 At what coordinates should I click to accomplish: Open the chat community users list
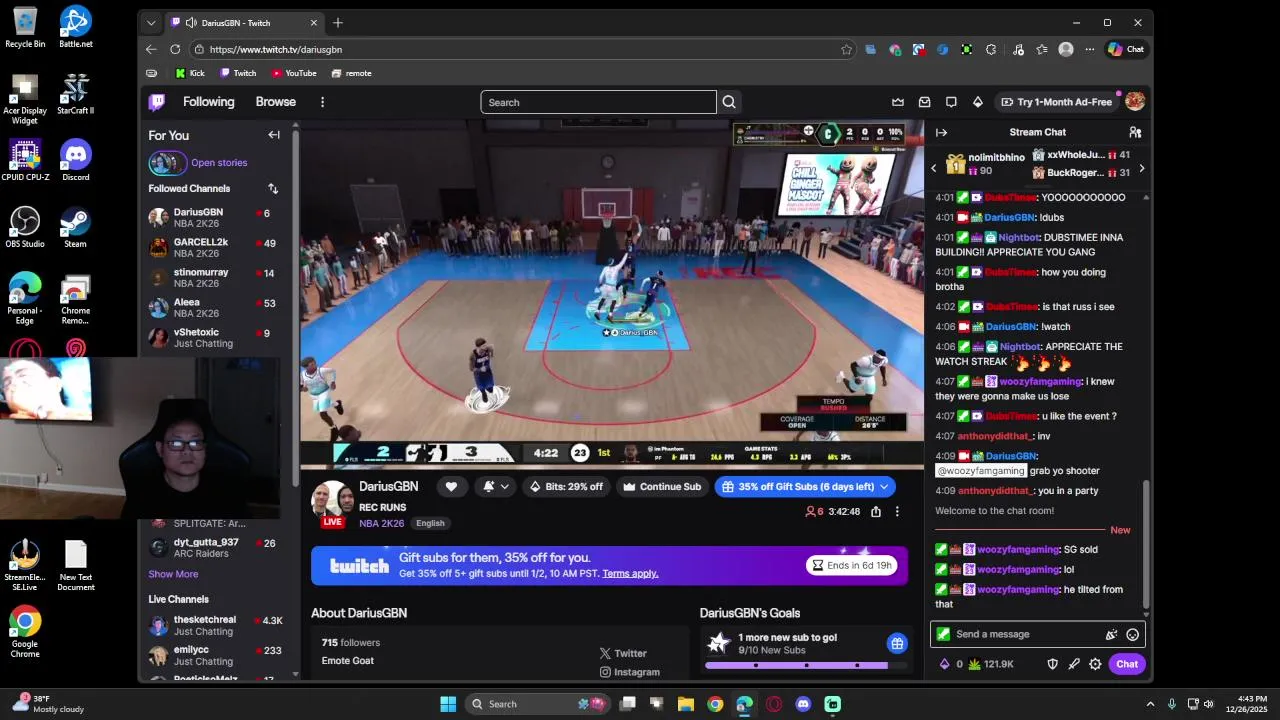[x=1135, y=132]
